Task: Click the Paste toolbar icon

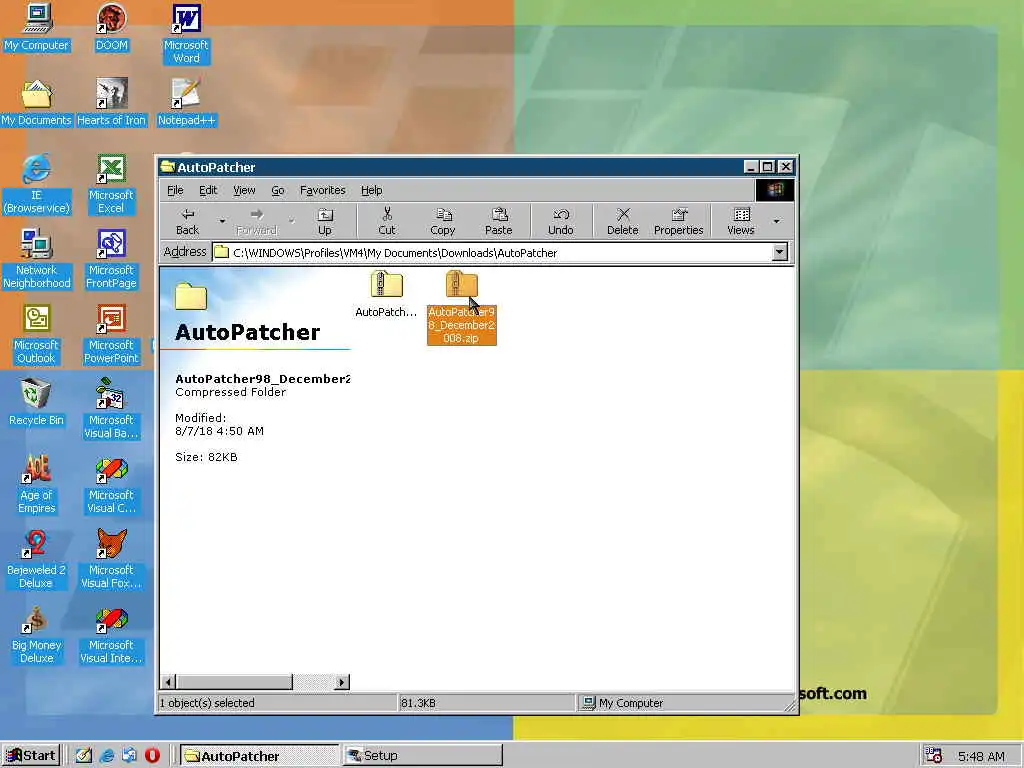Action: (498, 221)
